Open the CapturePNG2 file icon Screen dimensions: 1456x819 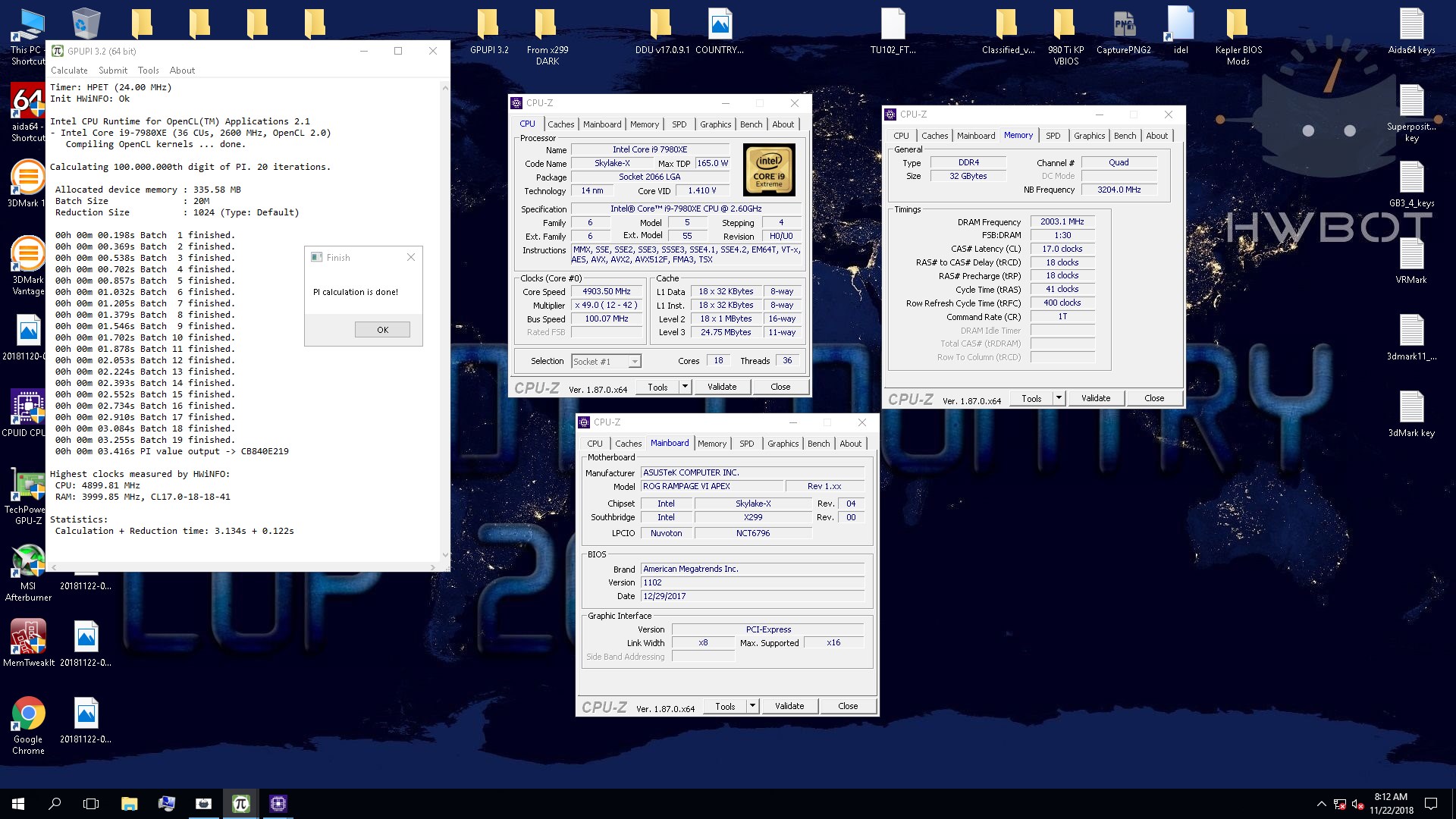point(1123,24)
